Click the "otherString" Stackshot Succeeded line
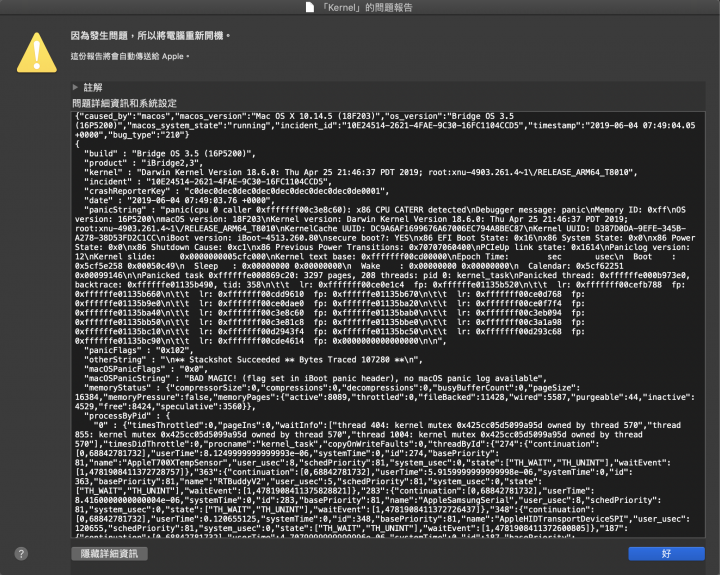This screenshot has width=720, height=575. (253, 360)
